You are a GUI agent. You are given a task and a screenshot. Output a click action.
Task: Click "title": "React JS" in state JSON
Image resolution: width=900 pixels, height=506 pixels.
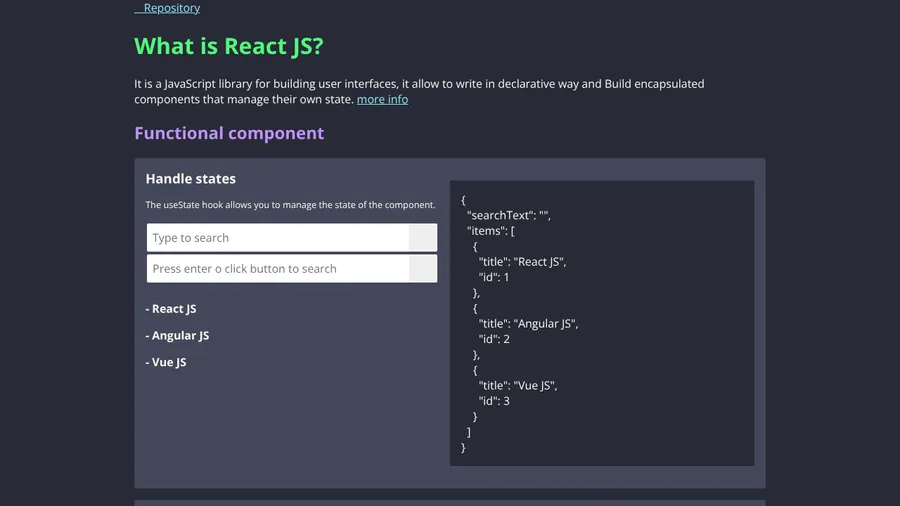click(522, 262)
